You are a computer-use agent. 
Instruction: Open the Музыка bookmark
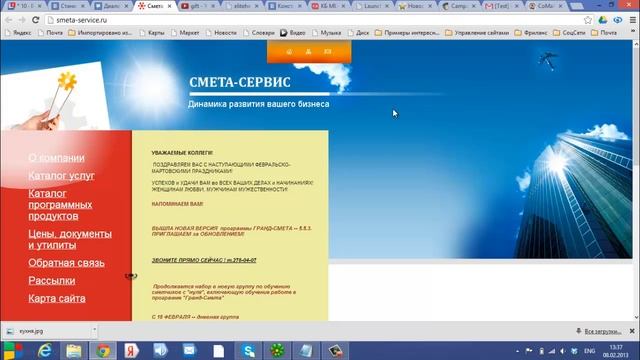pyautogui.click(x=327, y=33)
